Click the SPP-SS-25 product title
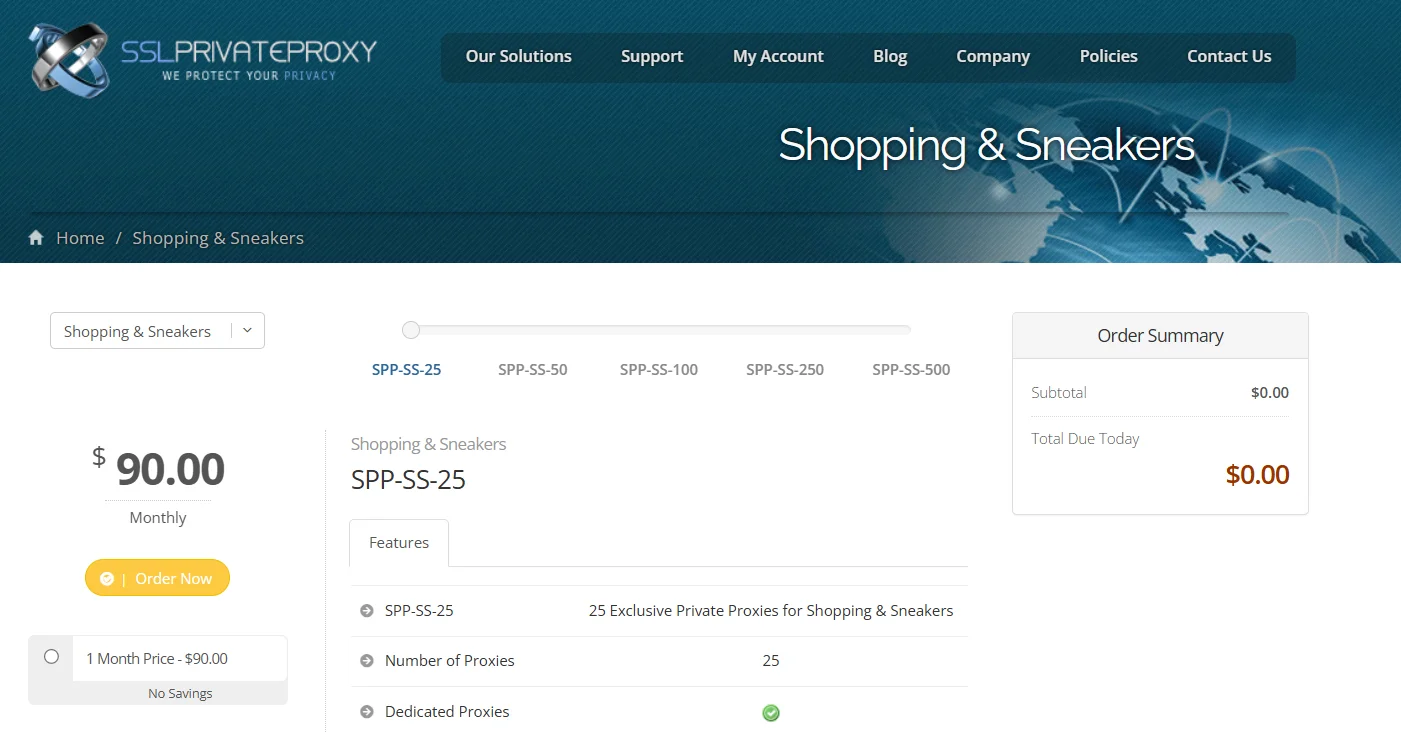 click(x=408, y=480)
